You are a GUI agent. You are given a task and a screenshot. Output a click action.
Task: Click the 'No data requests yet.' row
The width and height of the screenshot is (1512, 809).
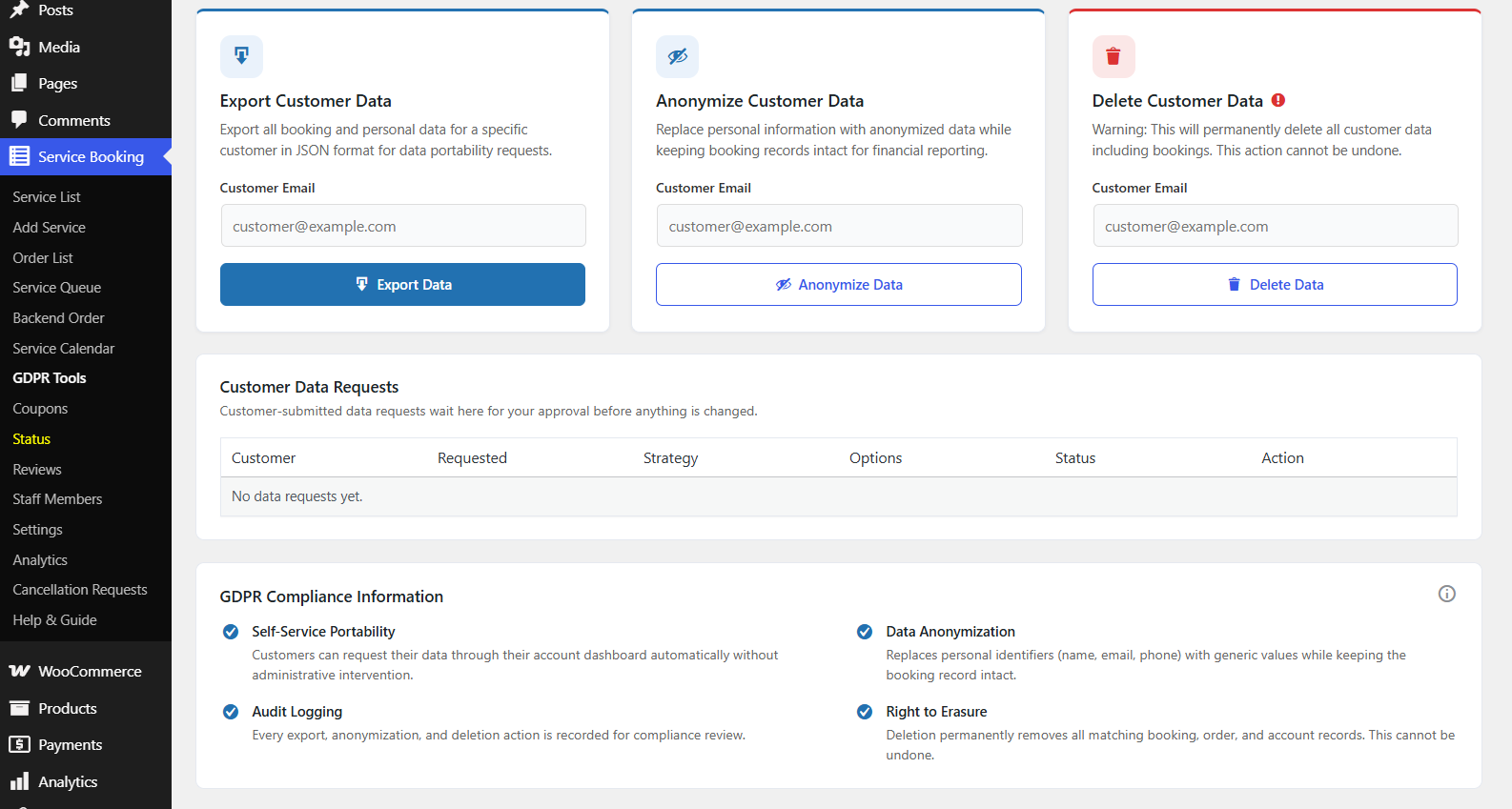pos(839,496)
